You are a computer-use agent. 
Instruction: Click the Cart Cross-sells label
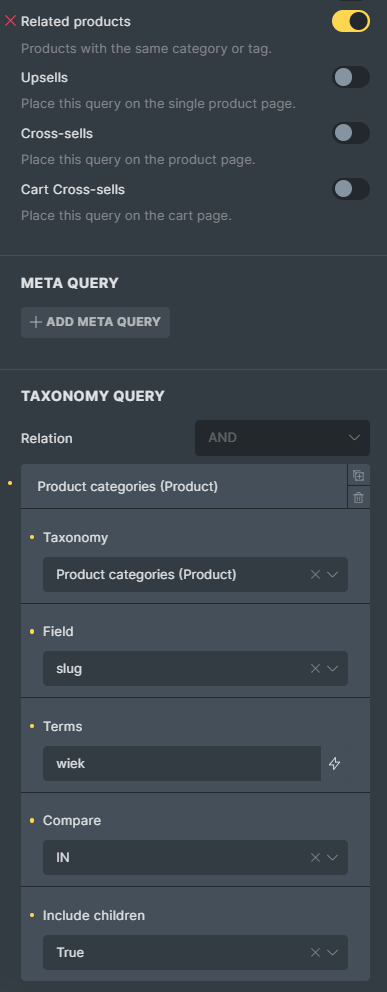point(73,189)
